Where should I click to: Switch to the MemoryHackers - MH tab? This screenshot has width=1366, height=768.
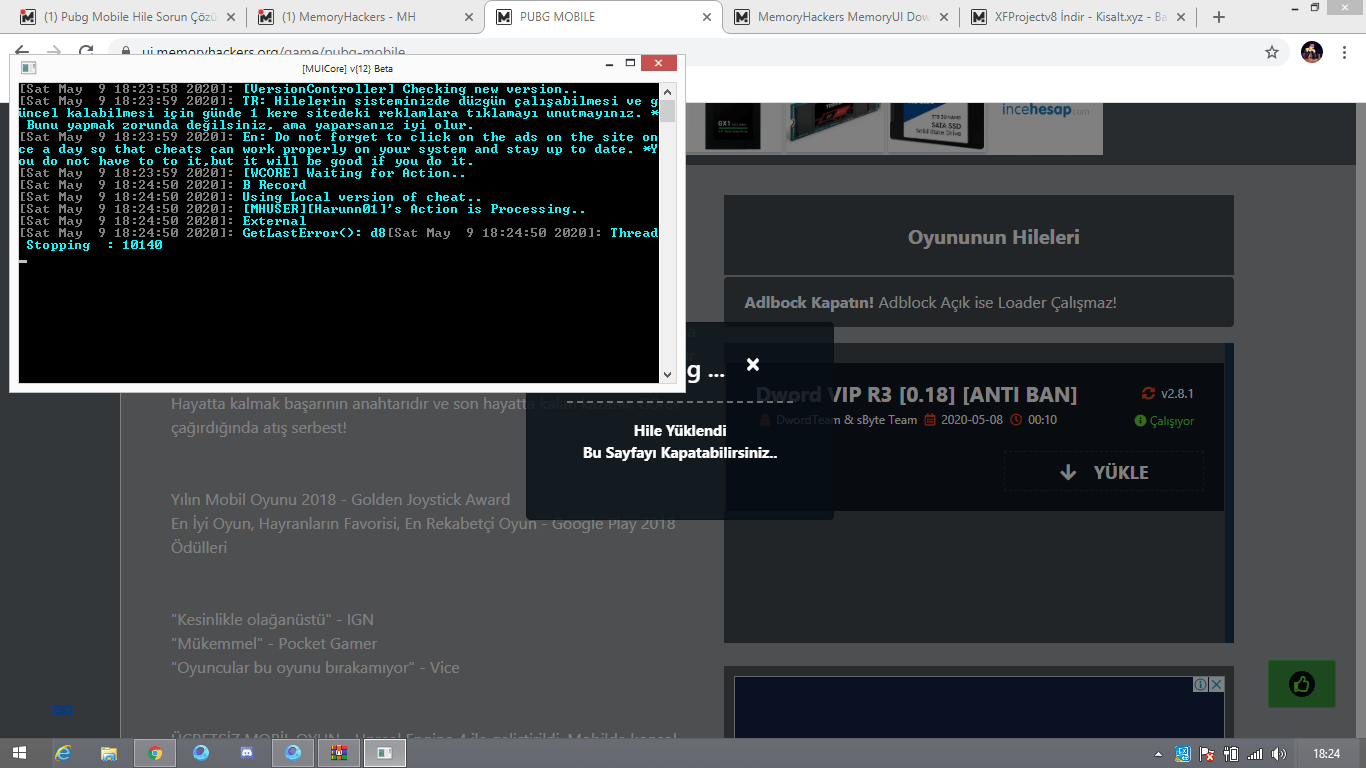click(365, 17)
